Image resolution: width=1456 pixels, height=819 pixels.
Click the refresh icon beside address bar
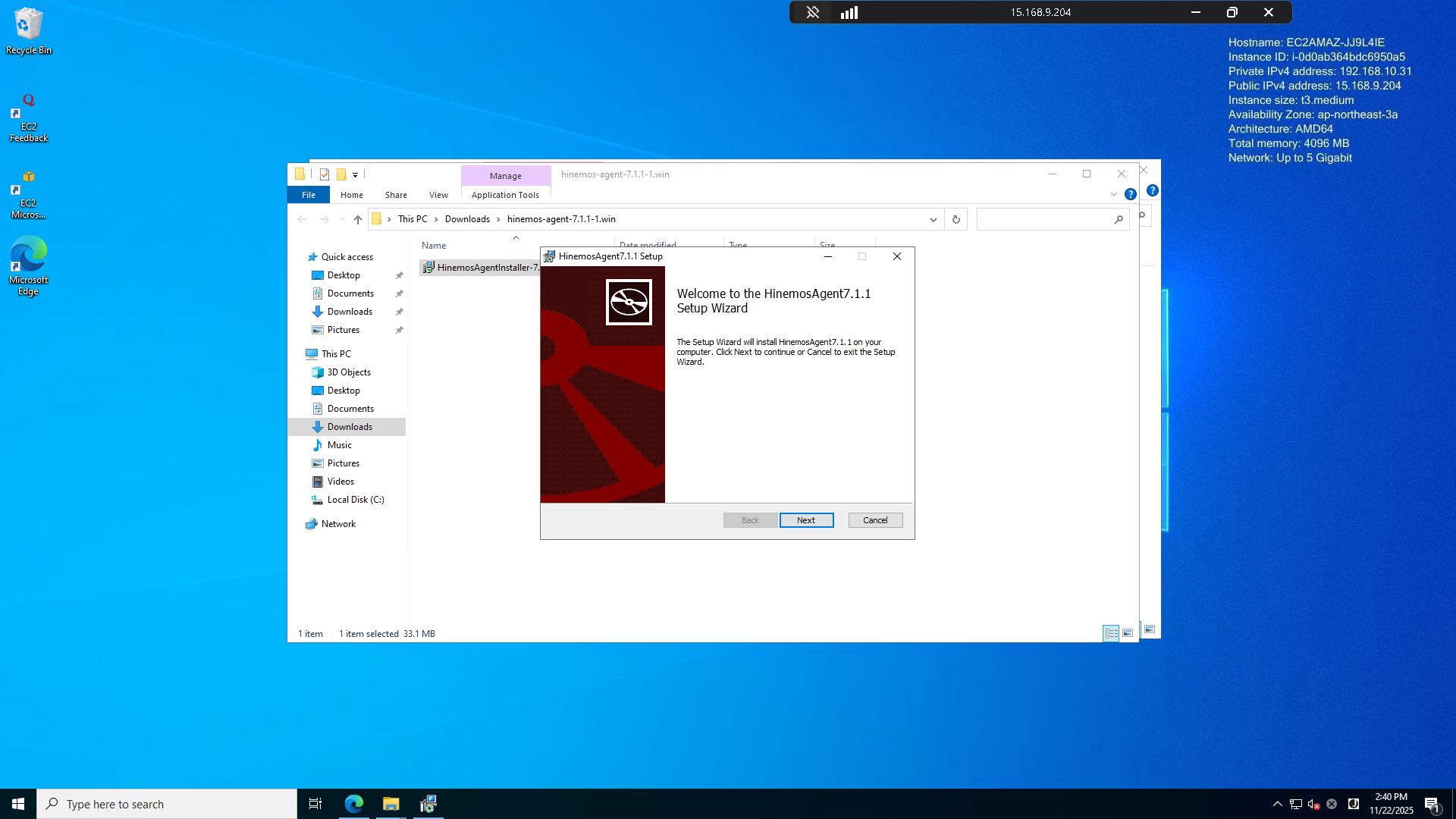pos(955,219)
